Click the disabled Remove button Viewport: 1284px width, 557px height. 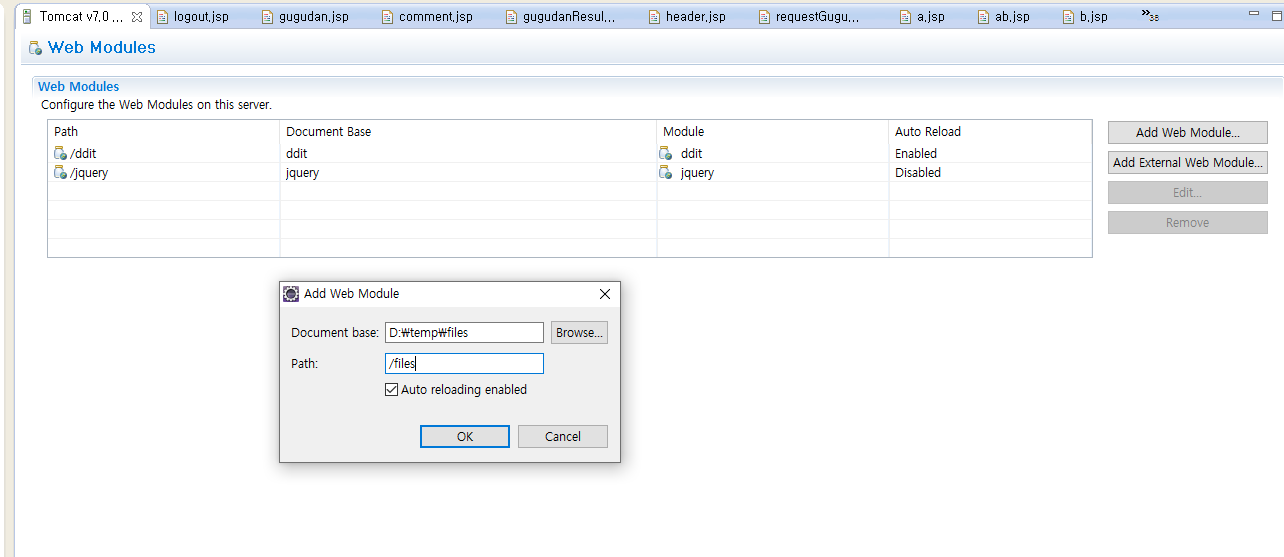click(1188, 222)
